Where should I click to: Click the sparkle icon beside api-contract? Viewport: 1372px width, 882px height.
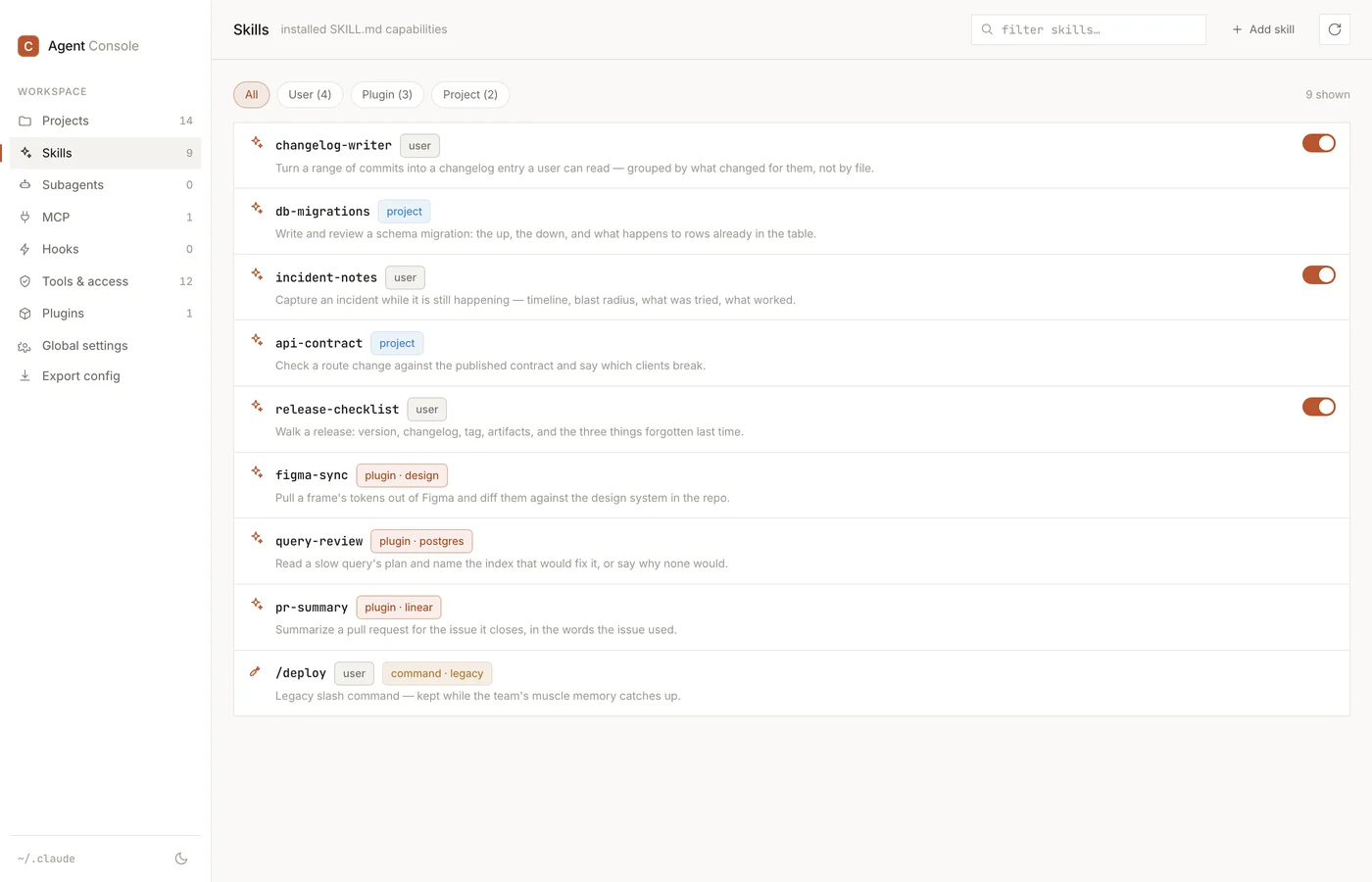click(x=257, y=341)
